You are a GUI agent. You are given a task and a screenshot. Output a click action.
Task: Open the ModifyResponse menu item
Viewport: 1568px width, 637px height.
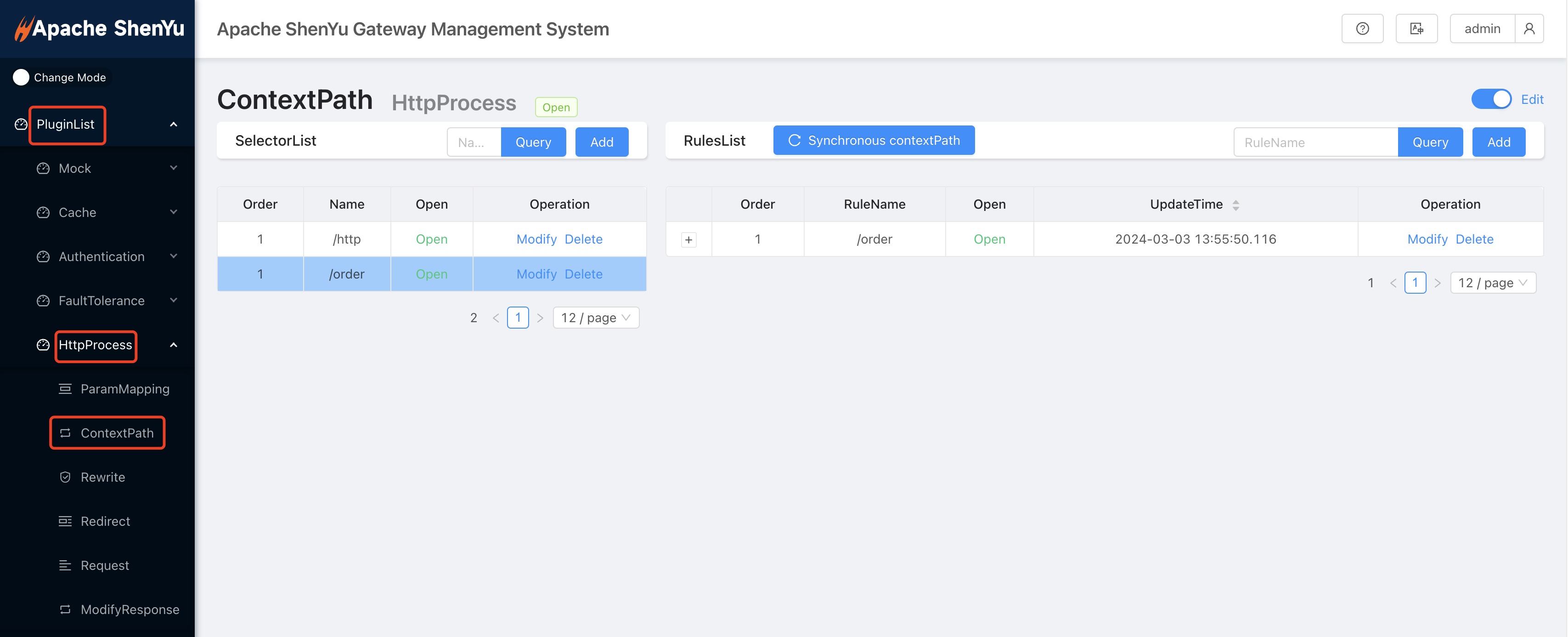130,609
